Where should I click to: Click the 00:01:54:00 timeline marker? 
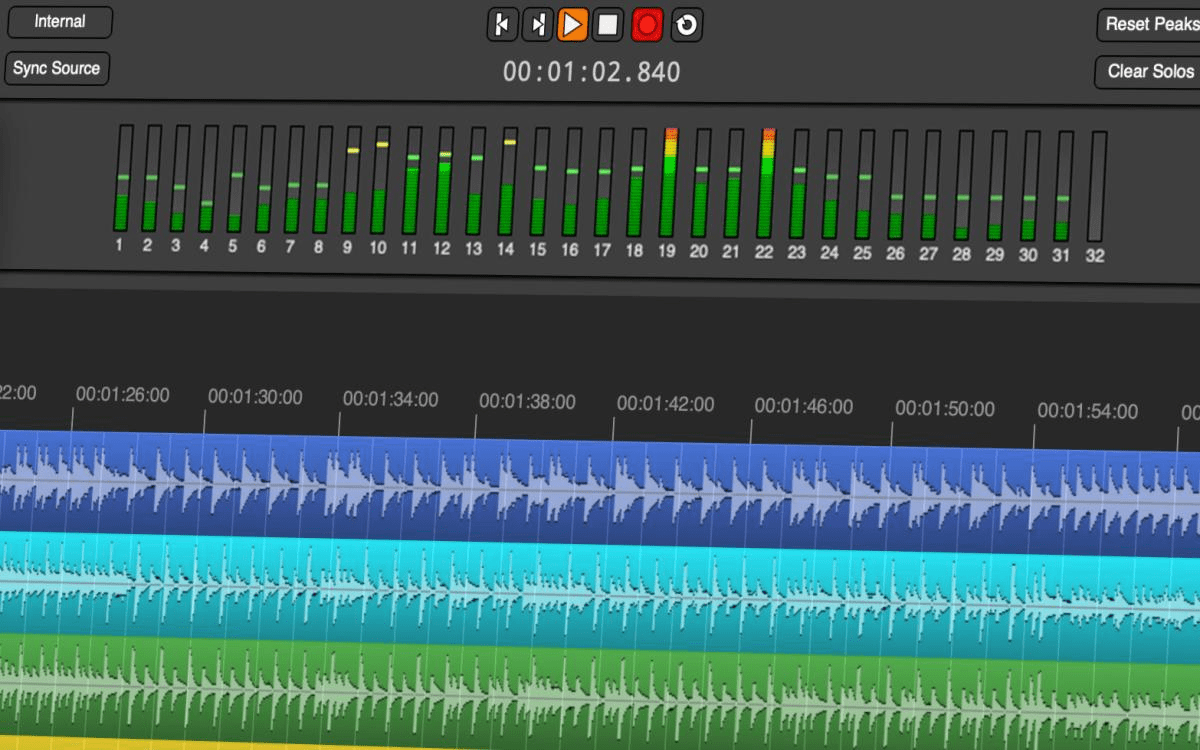click(1088, 411)
